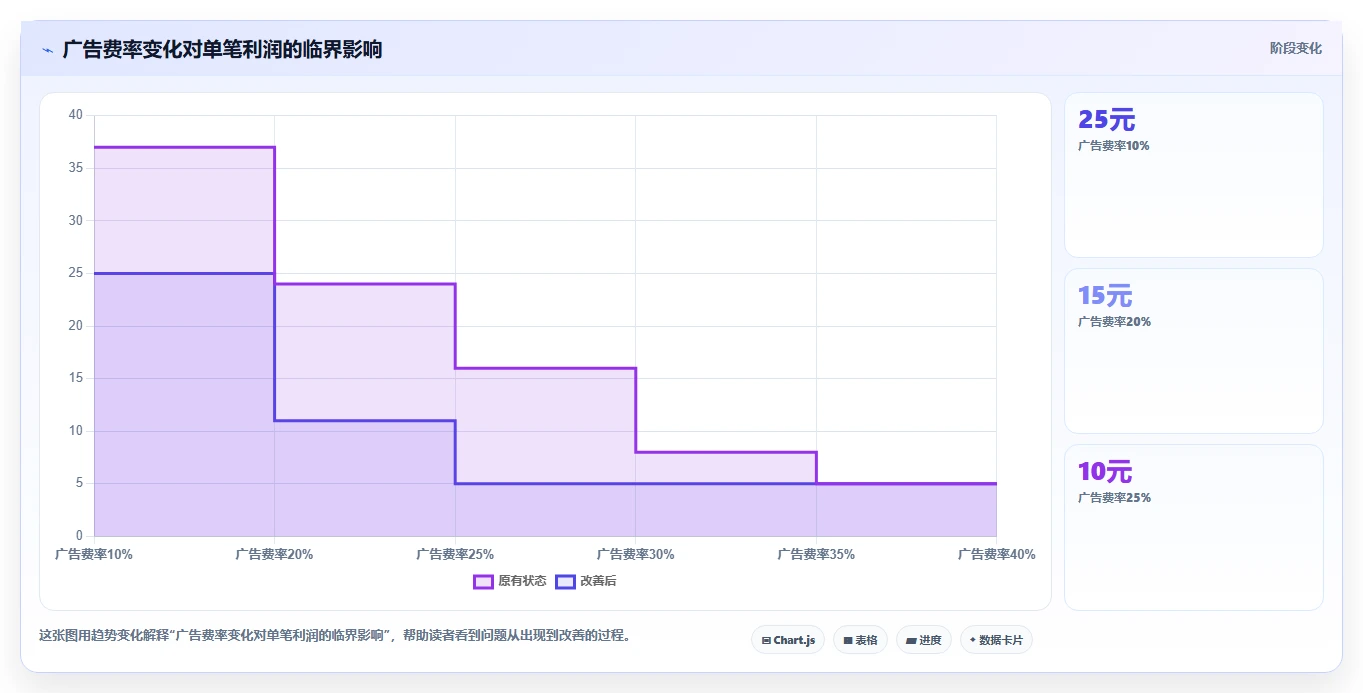Viewport: 1363px width, 693px height.
Task: Click the x-axis label 广告费率25%
Action: pos(455,554)
